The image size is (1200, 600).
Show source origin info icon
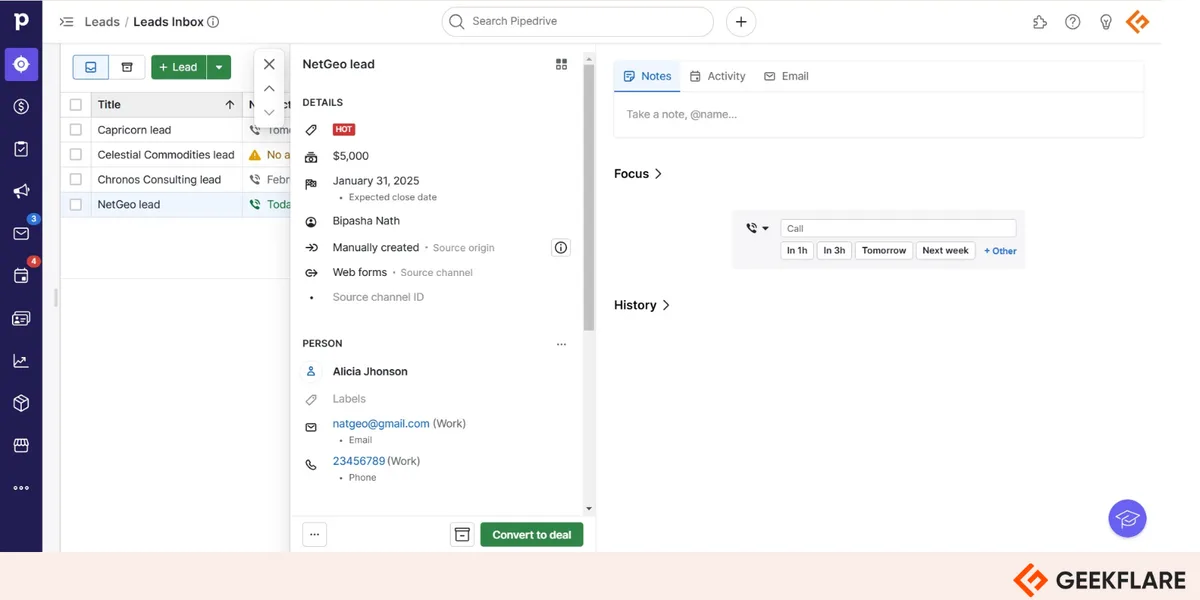pyautogui.click(x=561, y=247)
